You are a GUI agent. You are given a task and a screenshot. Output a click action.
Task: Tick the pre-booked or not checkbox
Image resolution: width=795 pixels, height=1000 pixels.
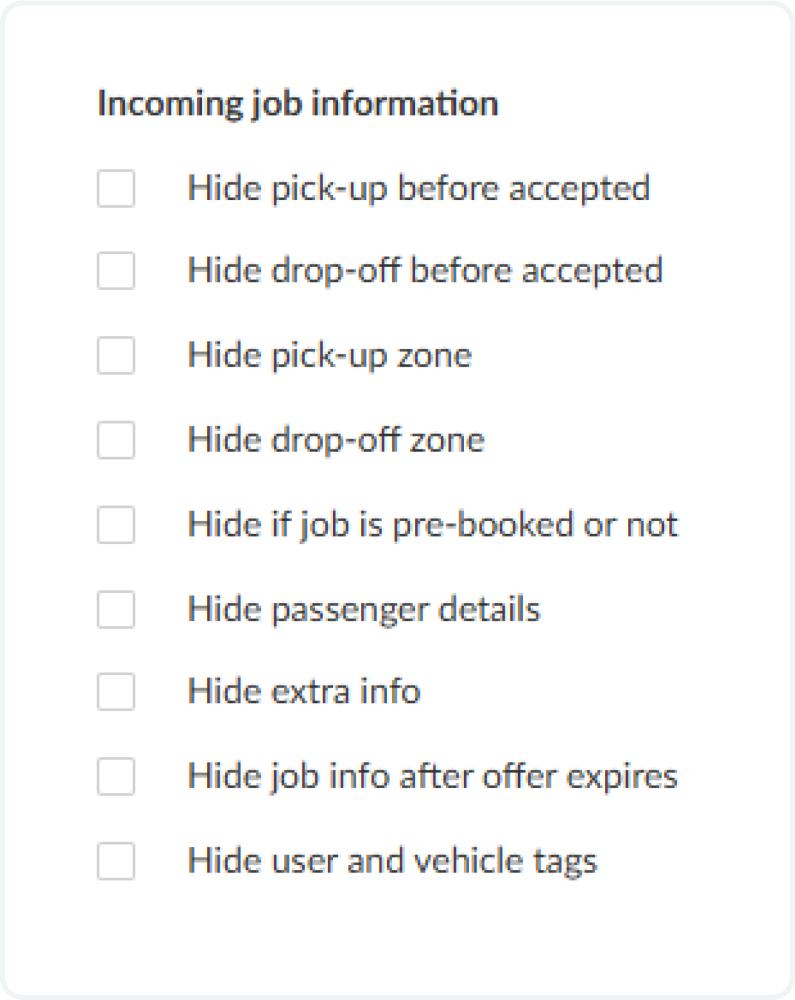click(x=116, y=525)
